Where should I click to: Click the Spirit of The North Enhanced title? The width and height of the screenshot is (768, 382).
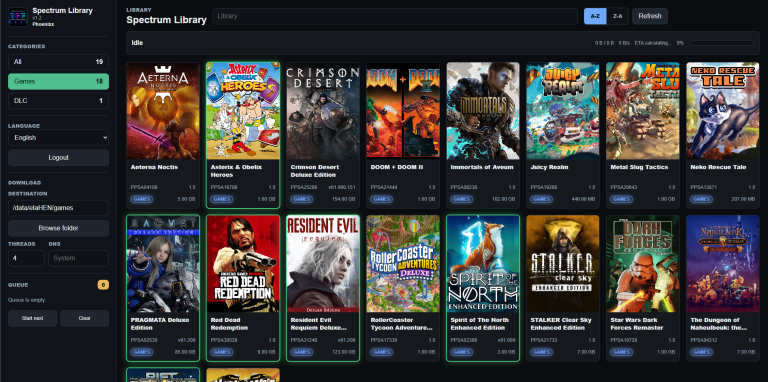pos(480,324)
